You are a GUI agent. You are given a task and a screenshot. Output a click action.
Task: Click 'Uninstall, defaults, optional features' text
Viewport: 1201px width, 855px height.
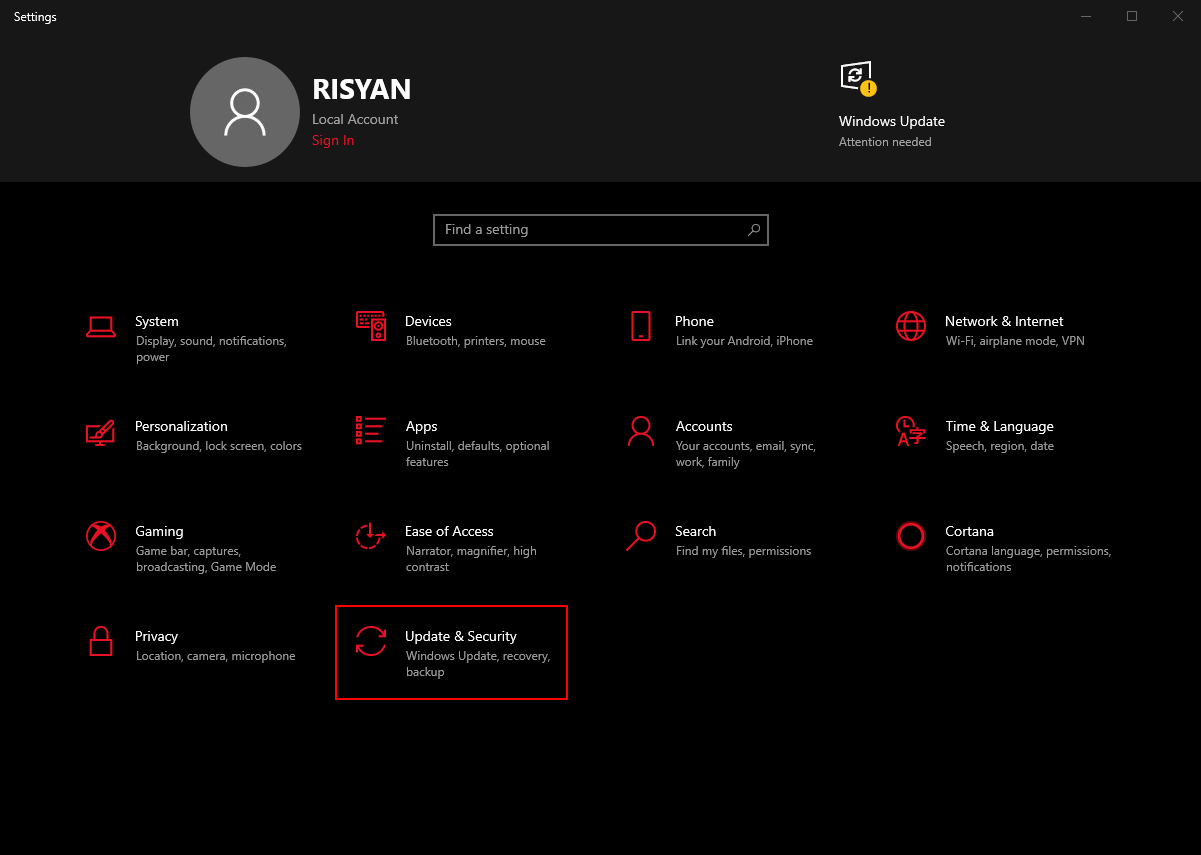pyautogui.click(x=478, y=454)
